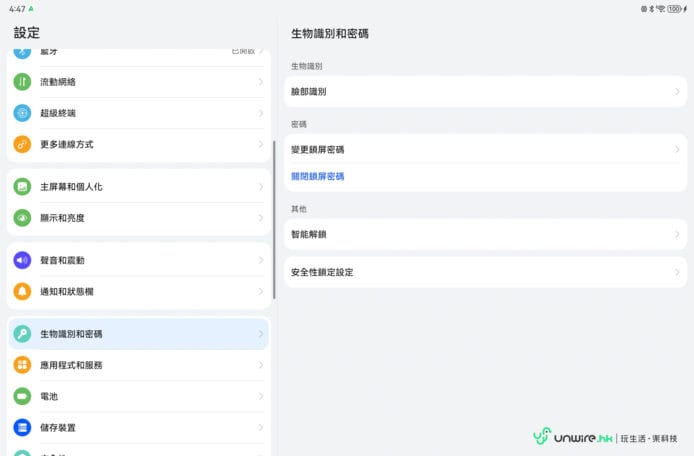694x456 pixels.
Task: Open Face recognition (臉部識別) settings
Action: pyautogui.click(x=484, y=91)
